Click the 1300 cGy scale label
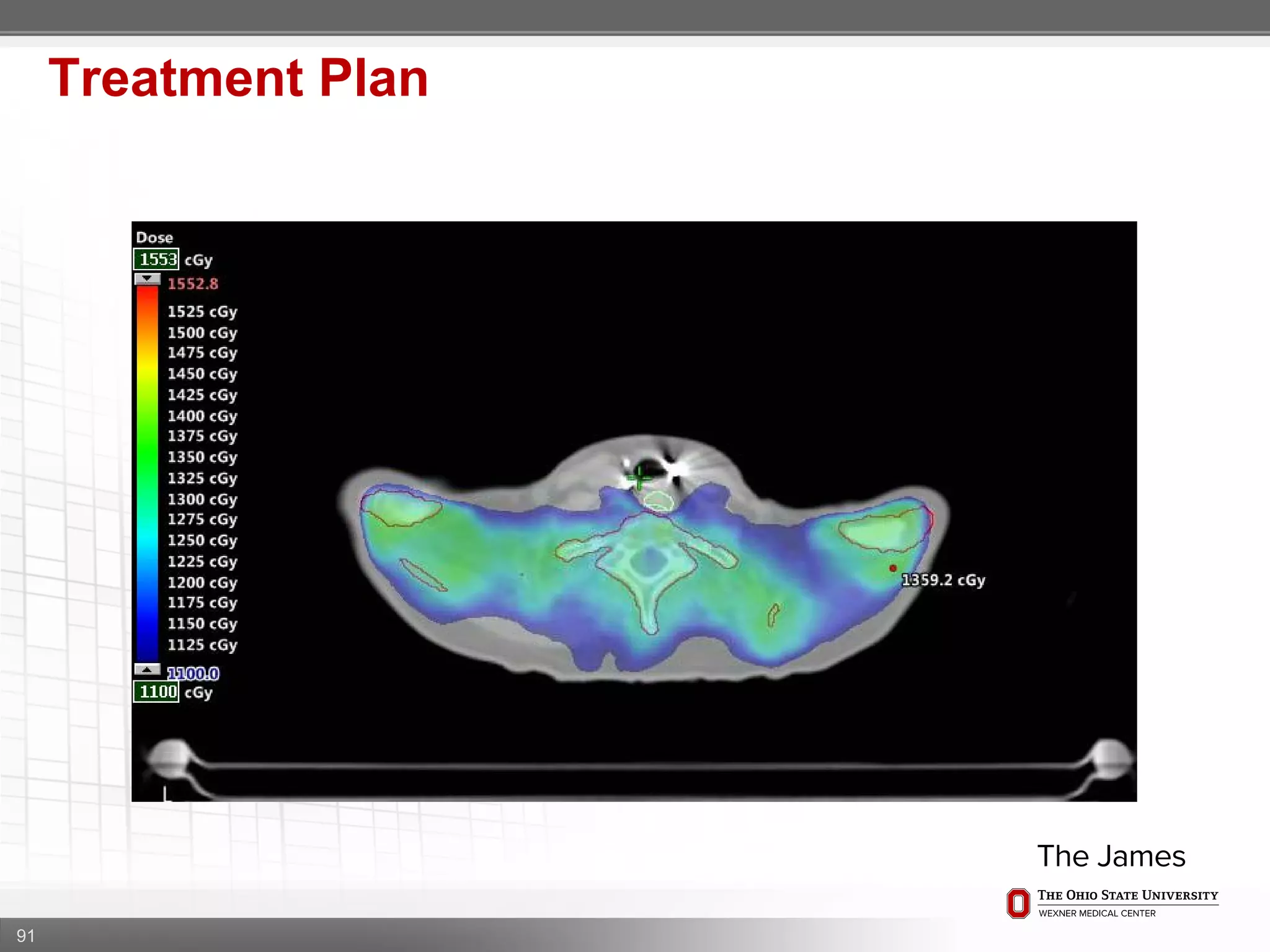1270x952 pixels. (202, 500)
